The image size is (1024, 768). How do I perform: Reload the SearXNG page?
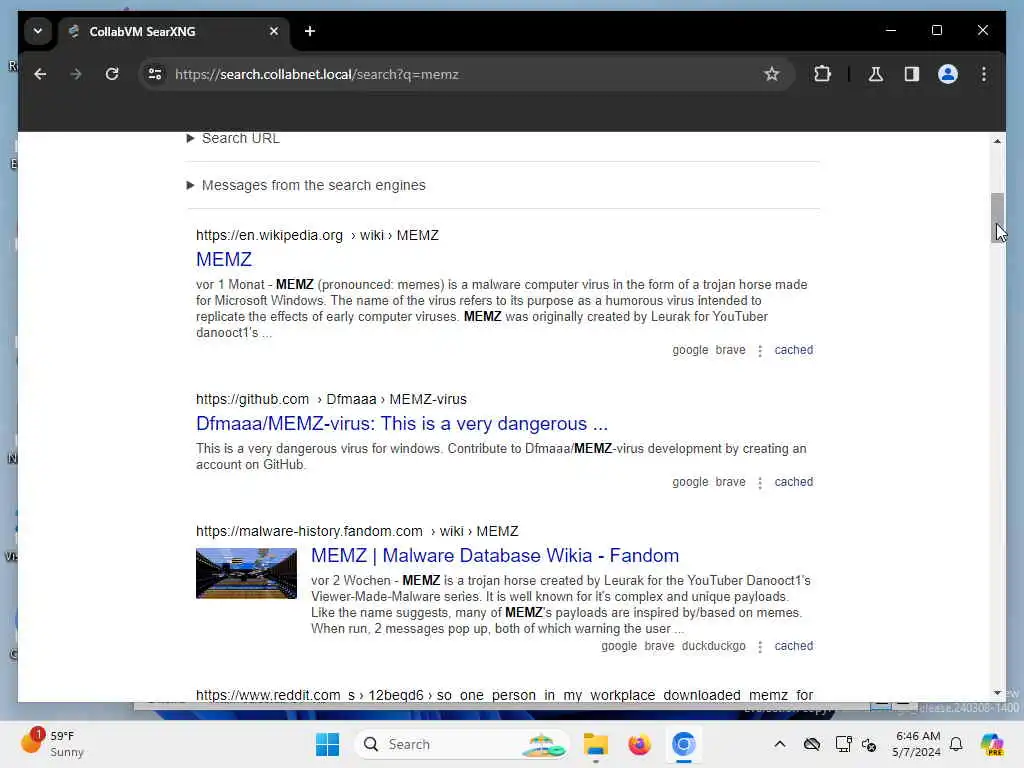click(112, 74)
